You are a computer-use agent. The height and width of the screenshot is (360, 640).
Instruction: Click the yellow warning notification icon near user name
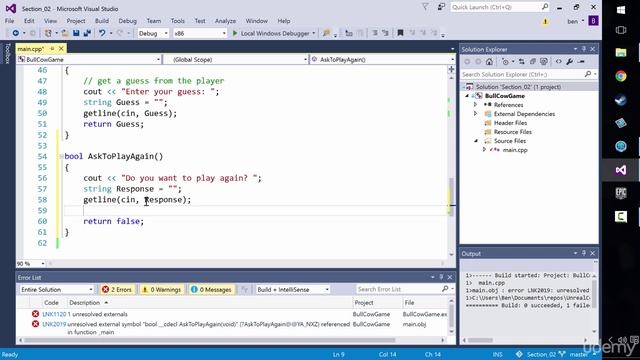point(545,21)
